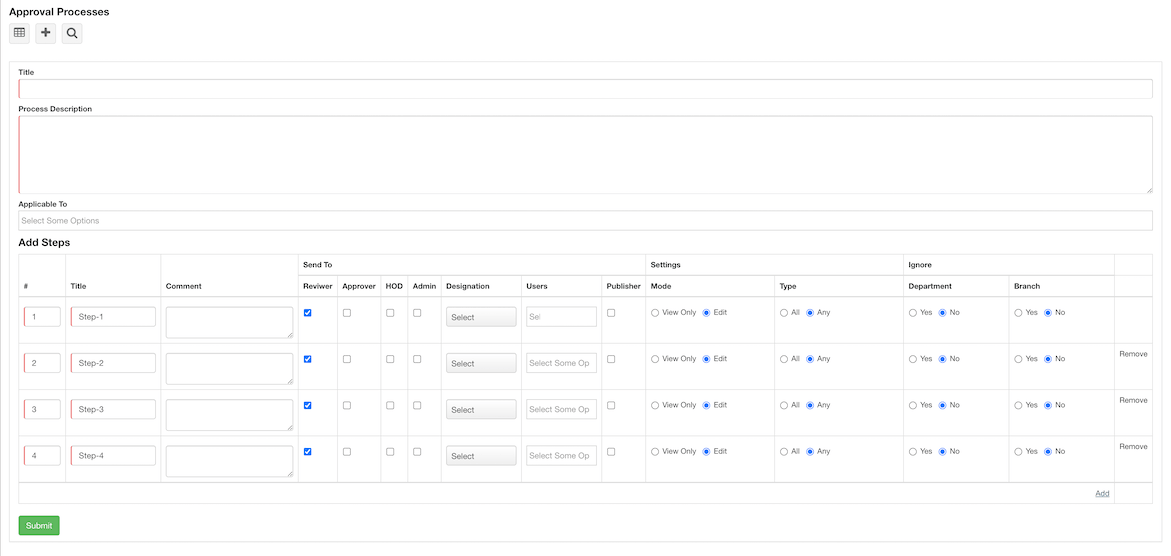Screen dimensions: 1171x556
Task: Check Approver checkbox in Step-1 row
Action: coord(347,313)
